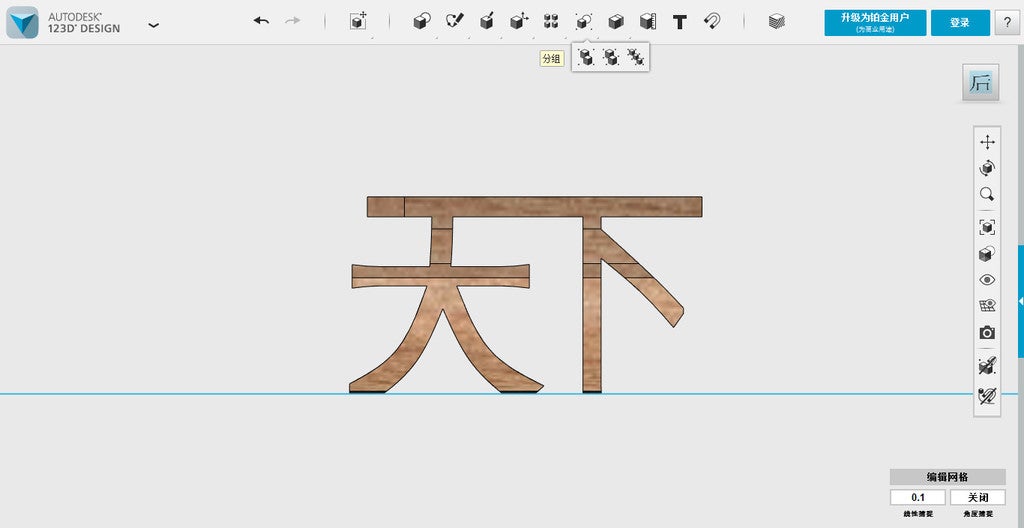
Task: Select the Measure tool with ruler
Action: [x=648, y=22]
